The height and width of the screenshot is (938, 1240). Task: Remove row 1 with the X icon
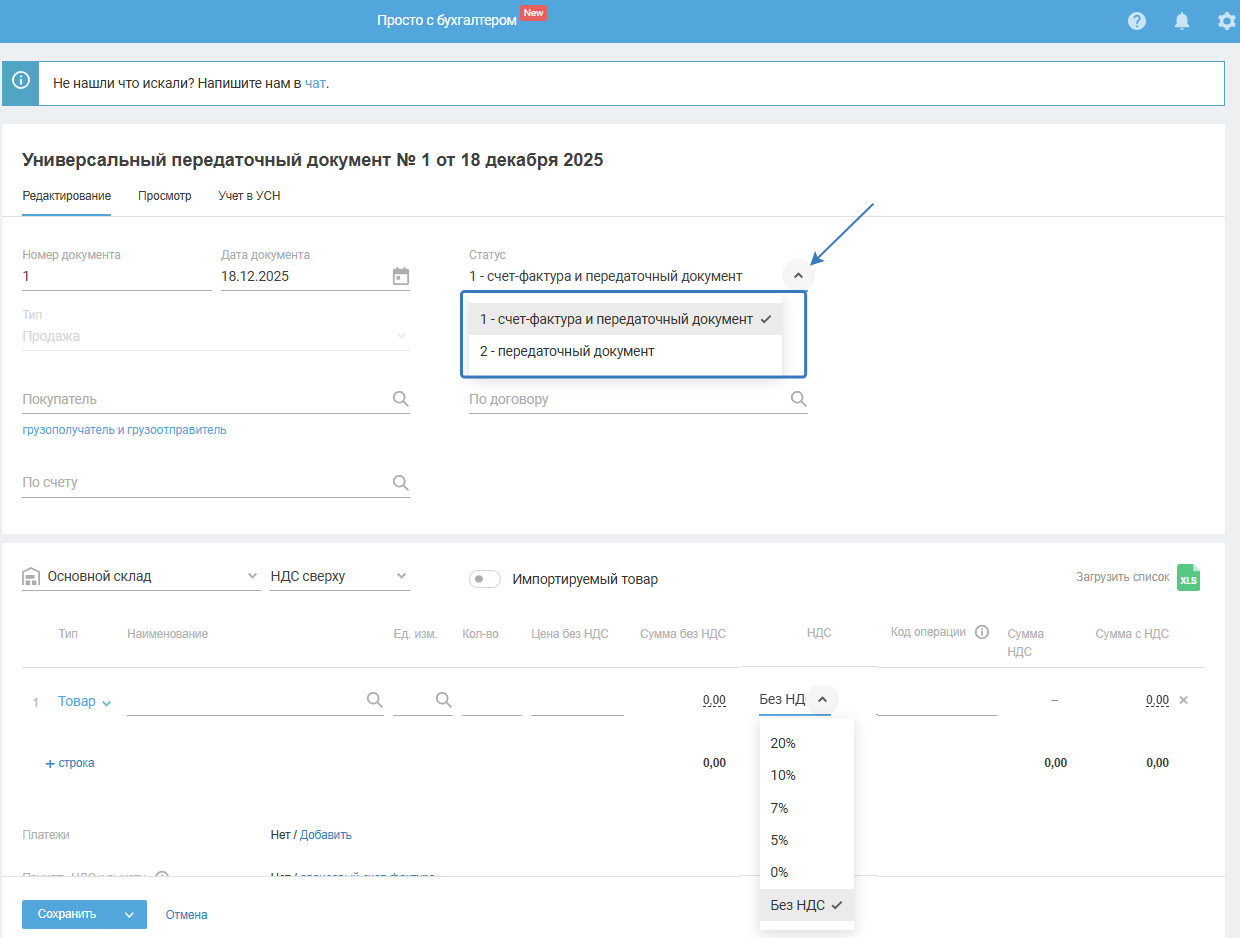1184,700
